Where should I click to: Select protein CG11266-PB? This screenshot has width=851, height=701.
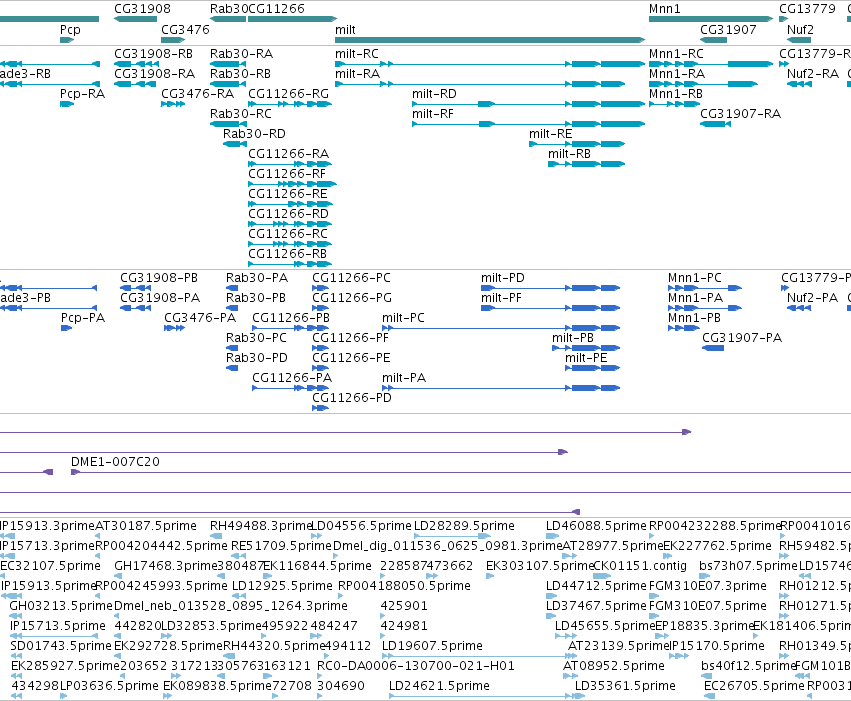291,318
